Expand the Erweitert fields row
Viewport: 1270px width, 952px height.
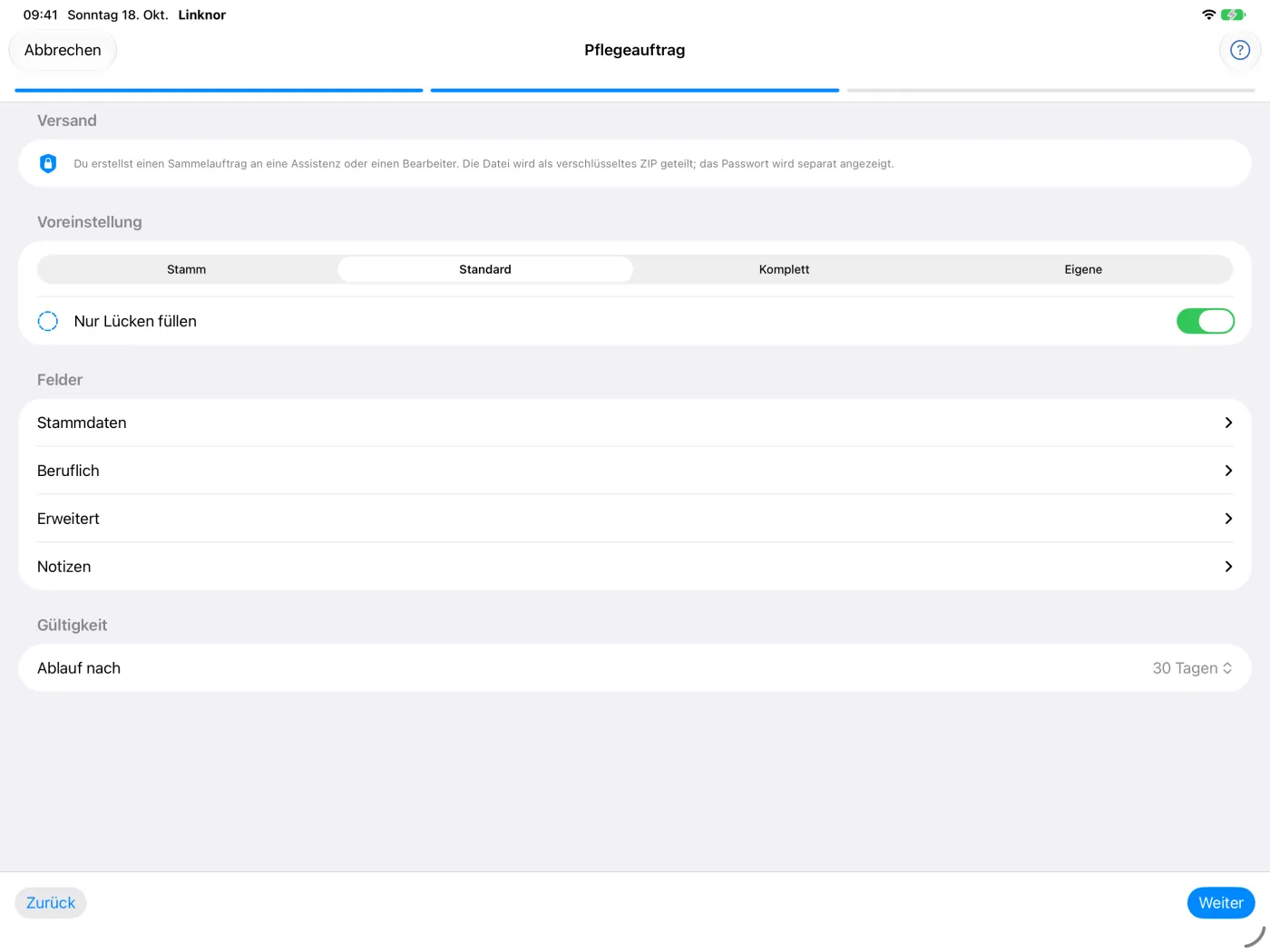pyautogui.click(x=635, y=519)
